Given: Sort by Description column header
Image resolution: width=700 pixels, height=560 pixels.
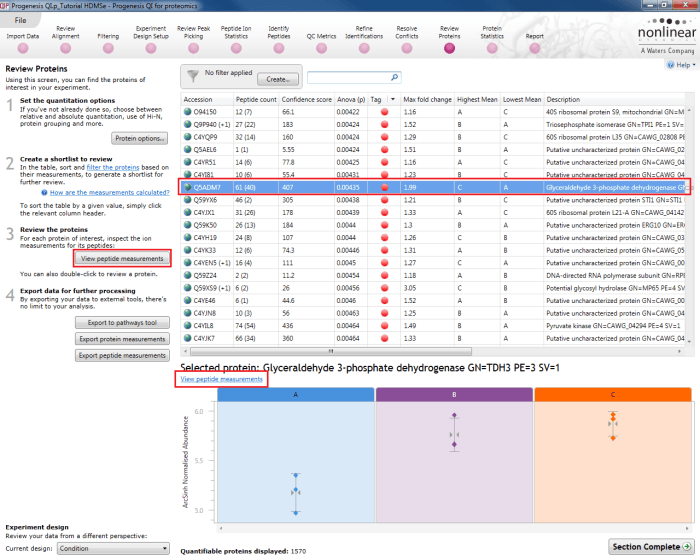Looking at the screenshot, I should click(x=614, y=100).
